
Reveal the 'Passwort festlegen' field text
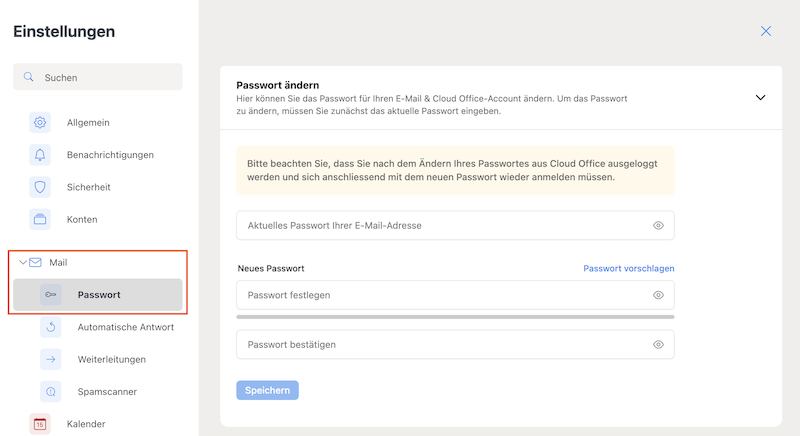pos(658,295)
